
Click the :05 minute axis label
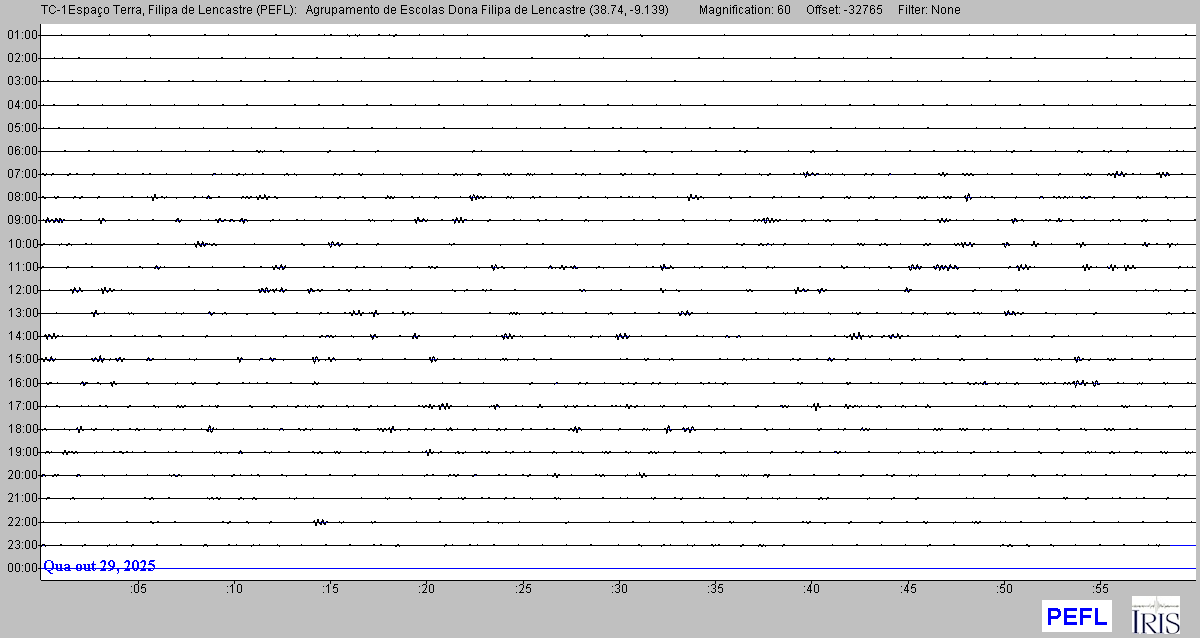point(137,589)
